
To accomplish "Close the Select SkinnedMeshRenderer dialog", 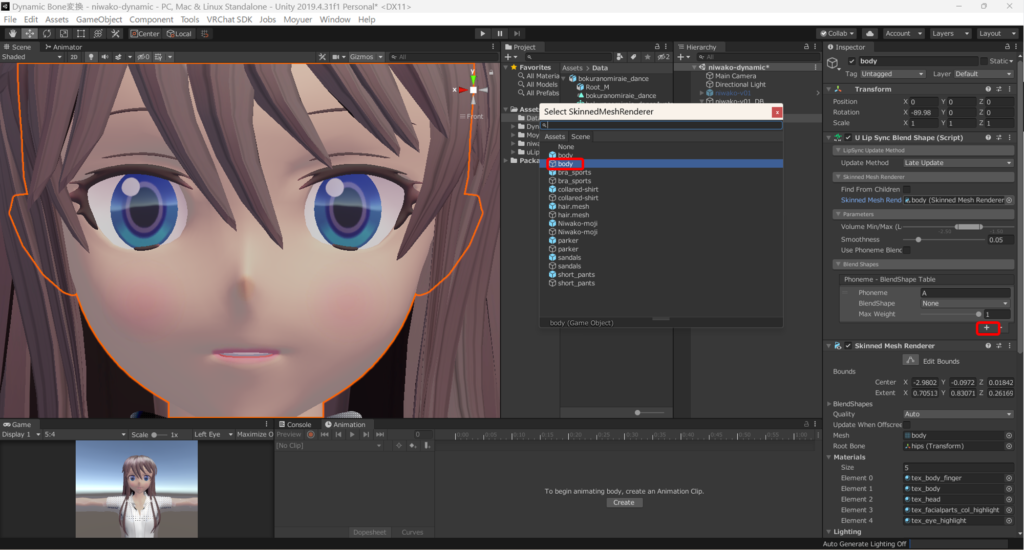I will tap(776, 112).
